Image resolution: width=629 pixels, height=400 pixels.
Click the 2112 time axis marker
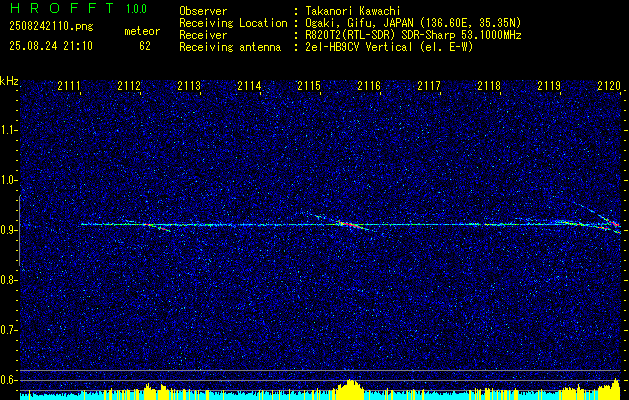pos(129,85)
